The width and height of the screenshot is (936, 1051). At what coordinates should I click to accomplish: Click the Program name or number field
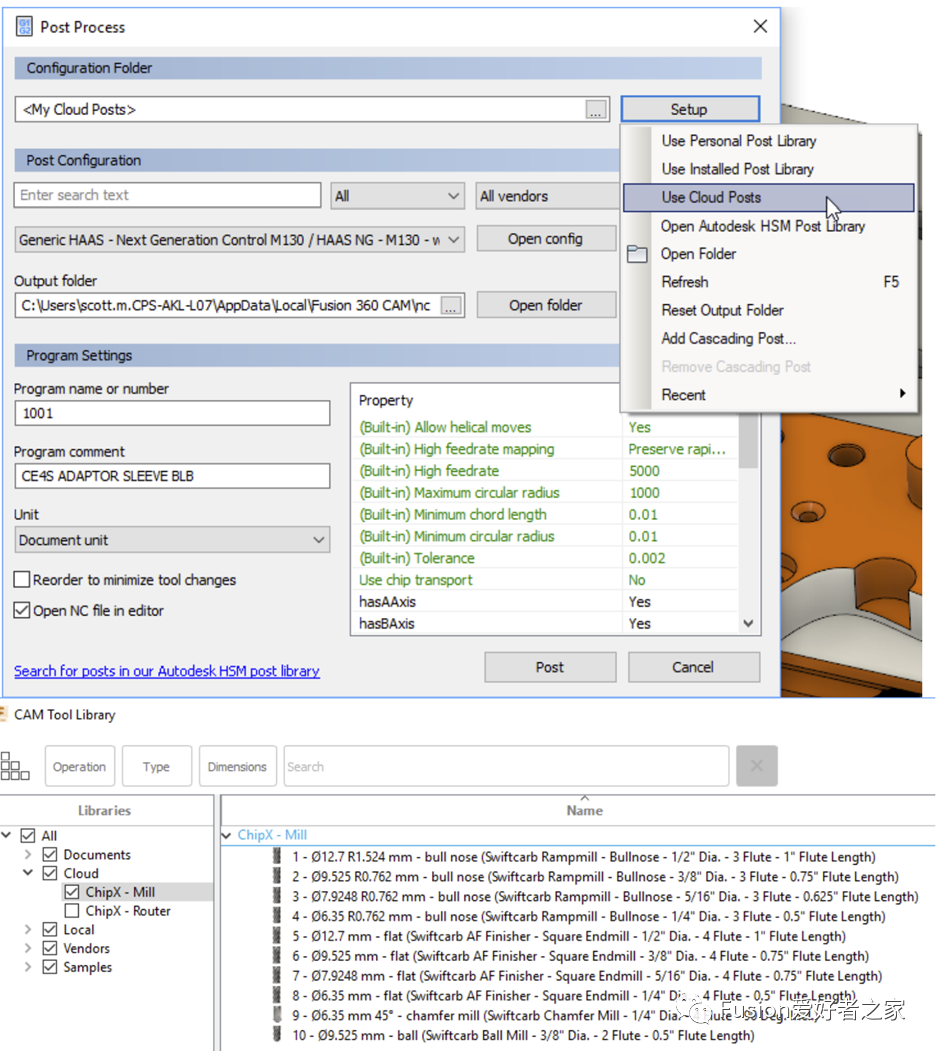click(x=172, y=413)
